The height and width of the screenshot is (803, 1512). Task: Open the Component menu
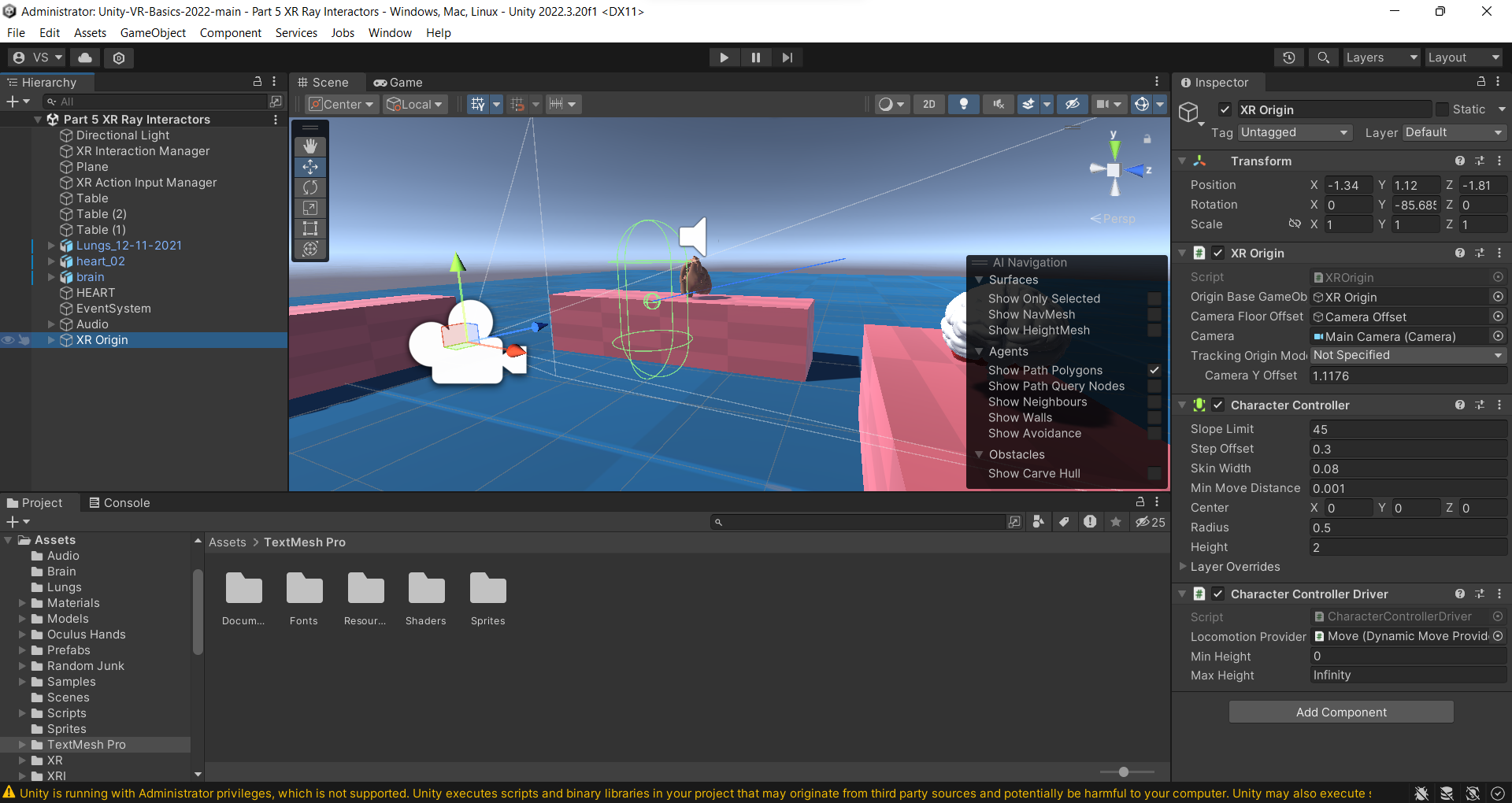pos(230,32)
